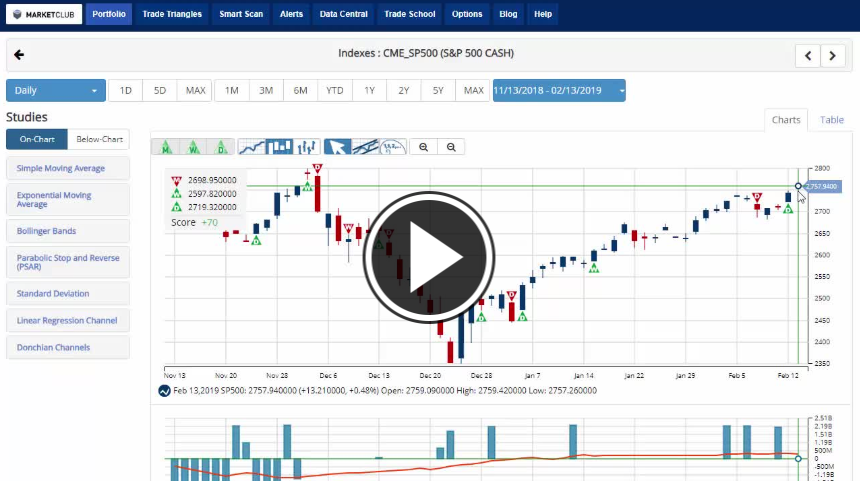
Task: Go to next symbol
Action: point(833,55)
